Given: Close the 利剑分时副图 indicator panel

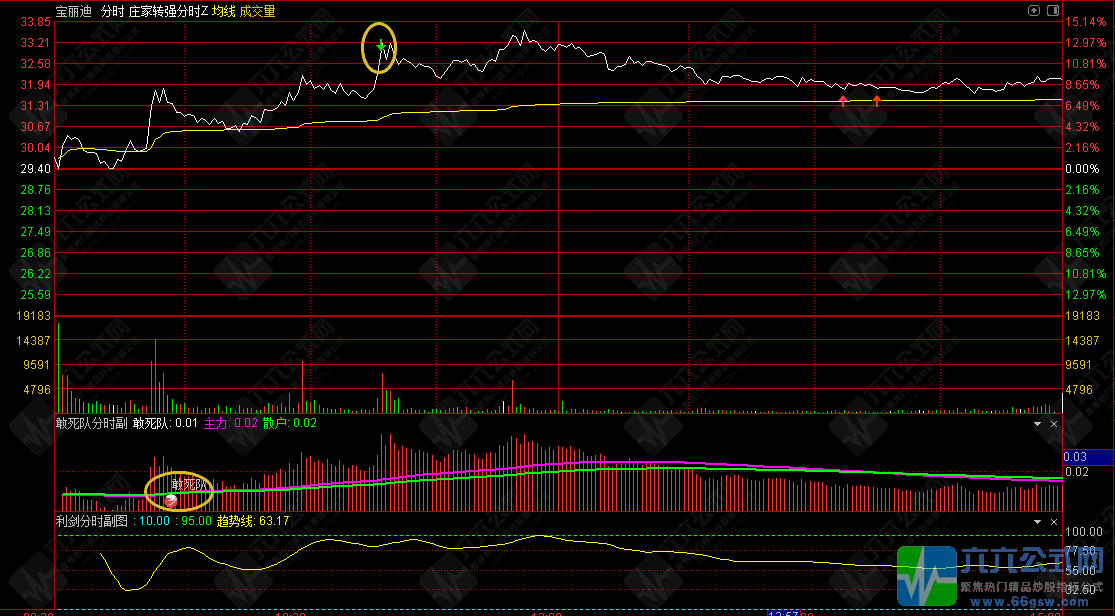Looking at the screenshot, I should click(1053, 521).
